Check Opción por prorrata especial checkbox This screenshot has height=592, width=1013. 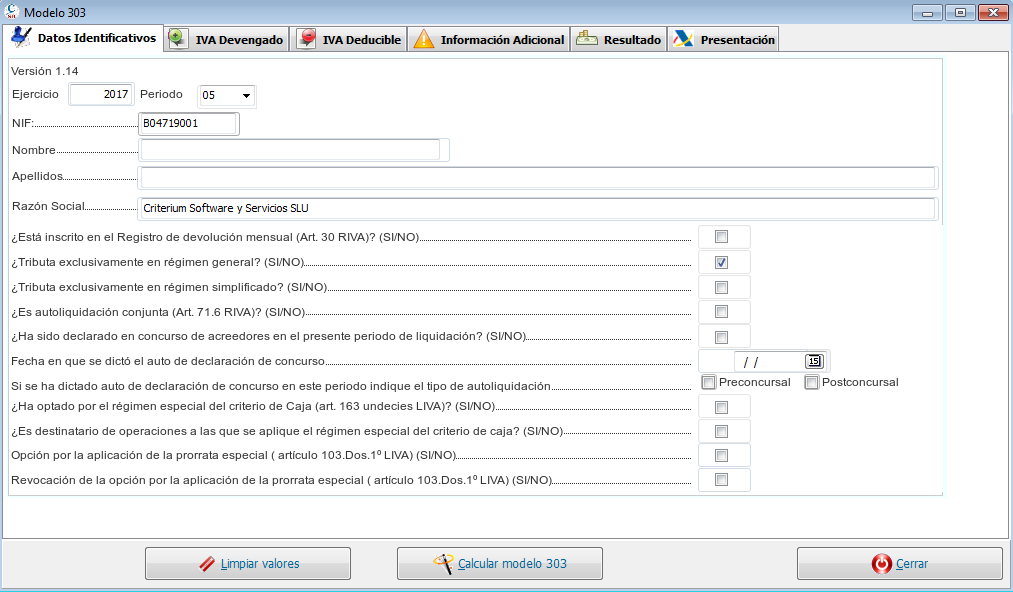click(722, 456)
